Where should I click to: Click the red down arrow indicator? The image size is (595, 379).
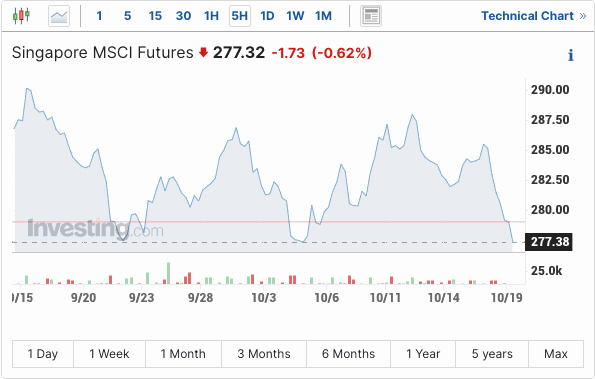click(x=203, y=52)
